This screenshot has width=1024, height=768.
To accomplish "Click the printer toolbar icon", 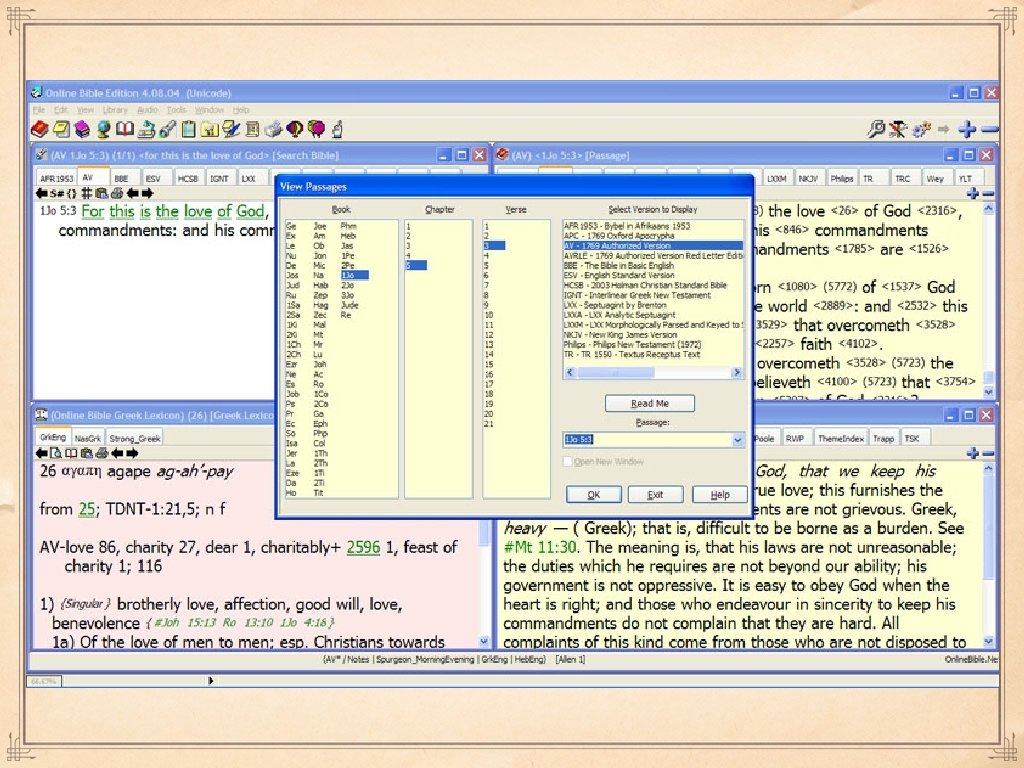I will click(x=274, y=129).
